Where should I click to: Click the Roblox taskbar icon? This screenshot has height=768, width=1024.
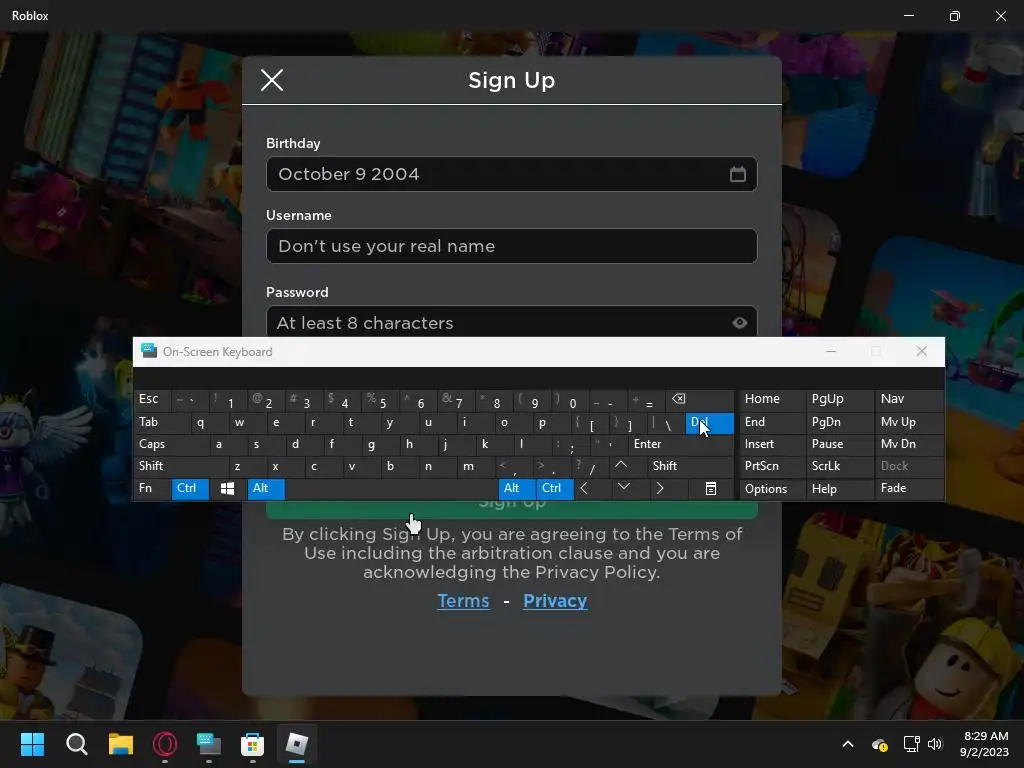(x=297, y=744)
